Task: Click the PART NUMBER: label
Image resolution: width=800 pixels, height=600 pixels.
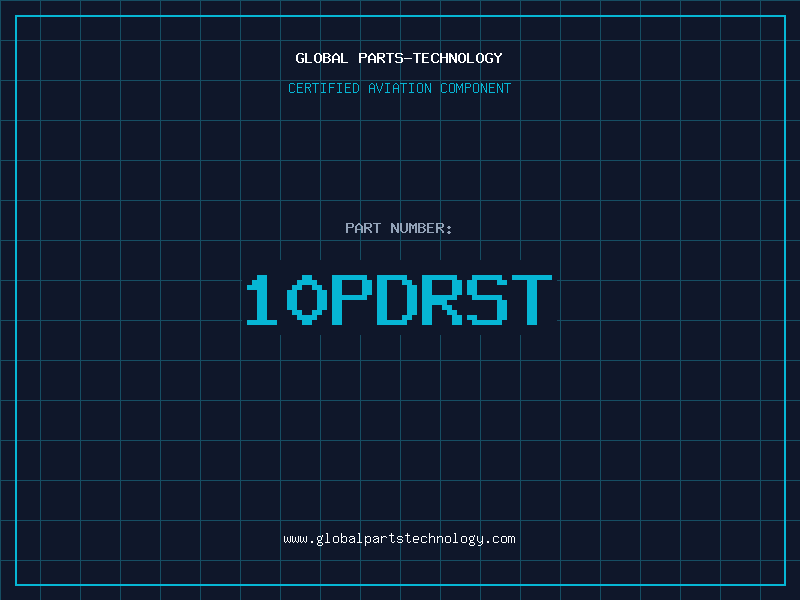Action: coord(399,228)
